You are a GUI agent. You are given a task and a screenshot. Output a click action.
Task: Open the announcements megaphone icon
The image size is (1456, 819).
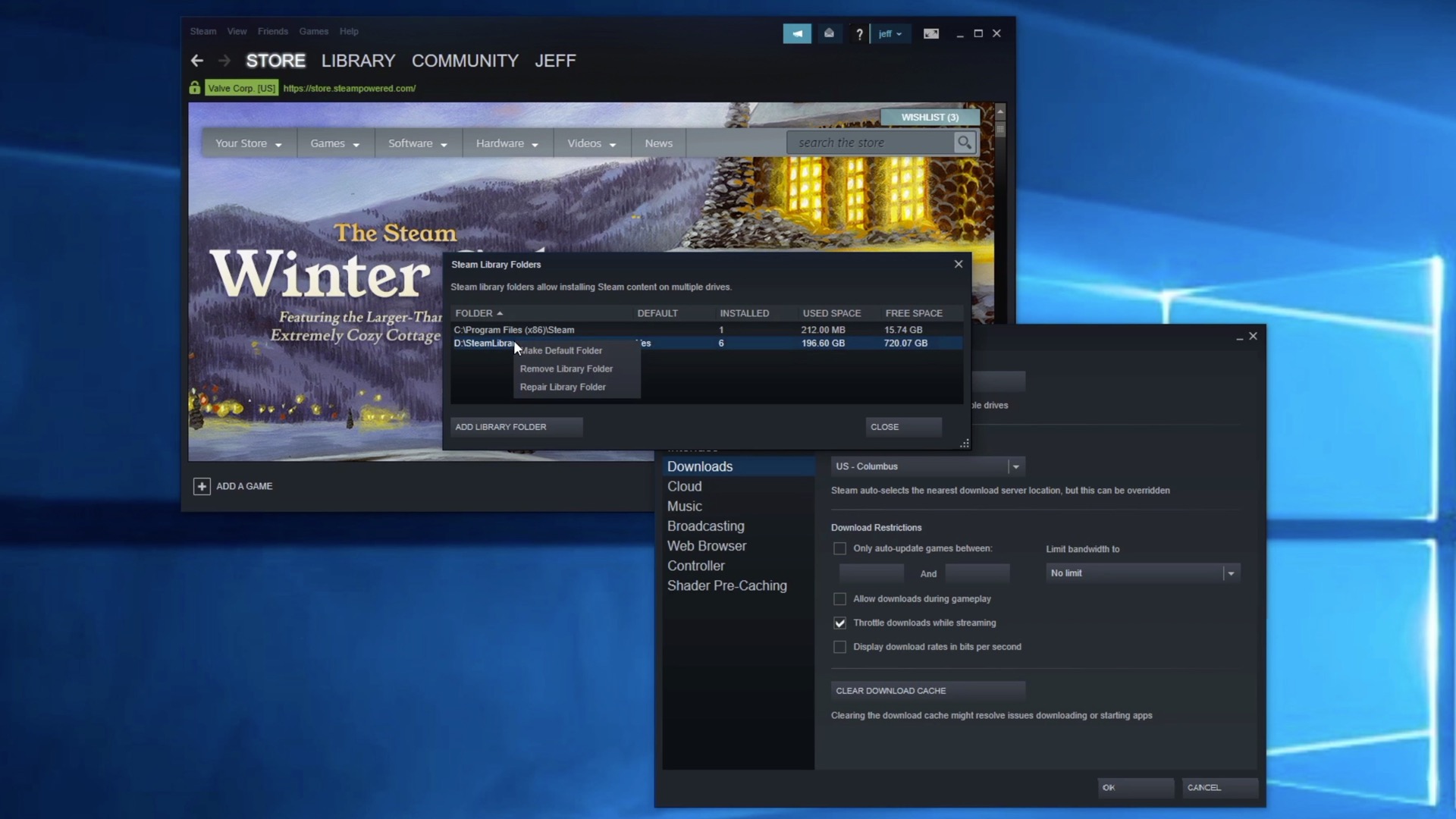797,33
